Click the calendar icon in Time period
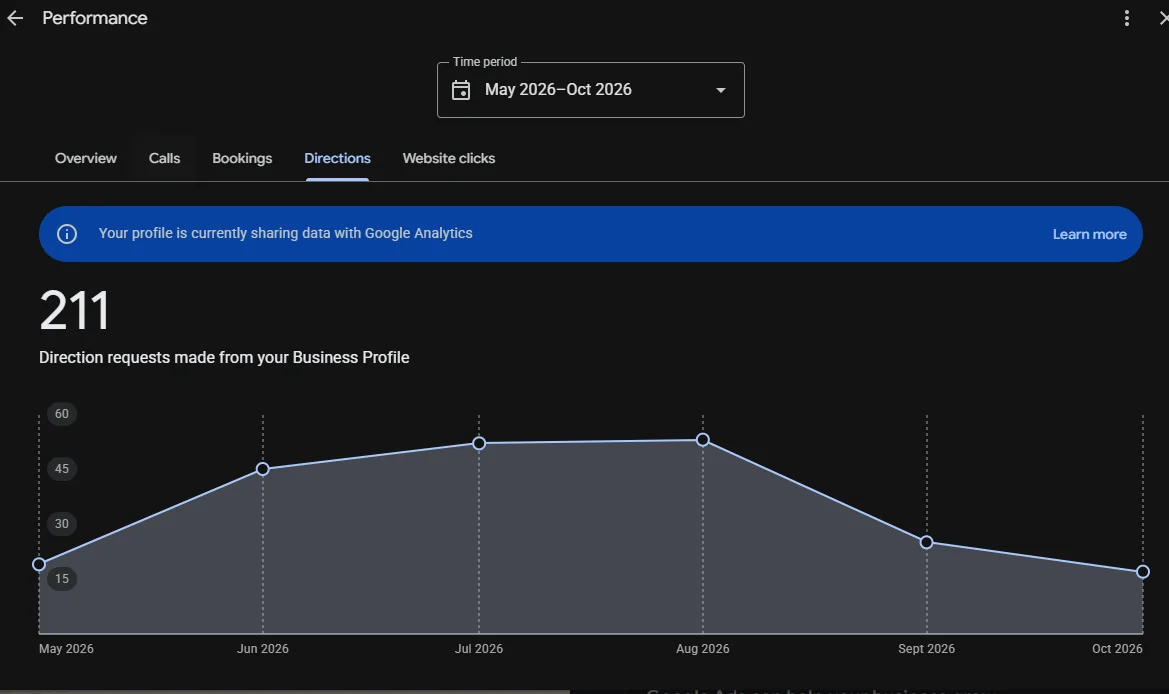 pyautogui.click(x=461, y=90)
